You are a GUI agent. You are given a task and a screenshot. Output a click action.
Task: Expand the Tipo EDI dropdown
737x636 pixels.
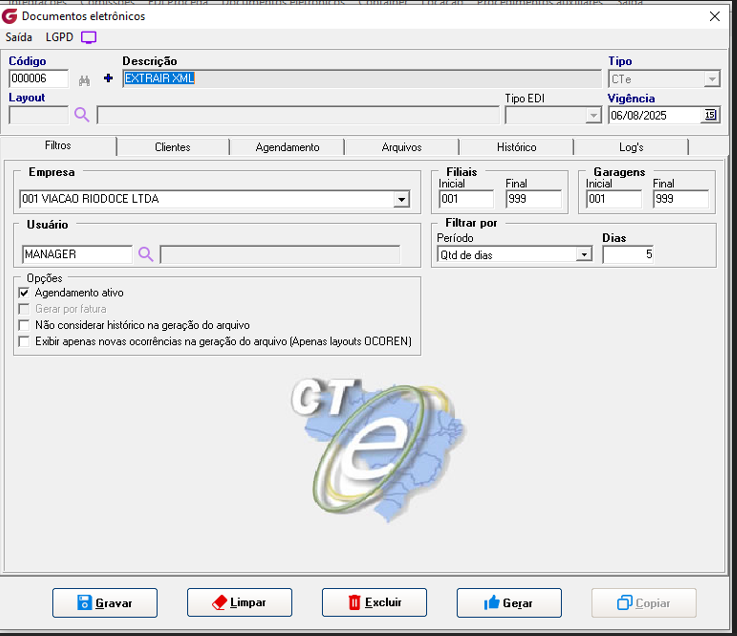click(x=594, y=115)
